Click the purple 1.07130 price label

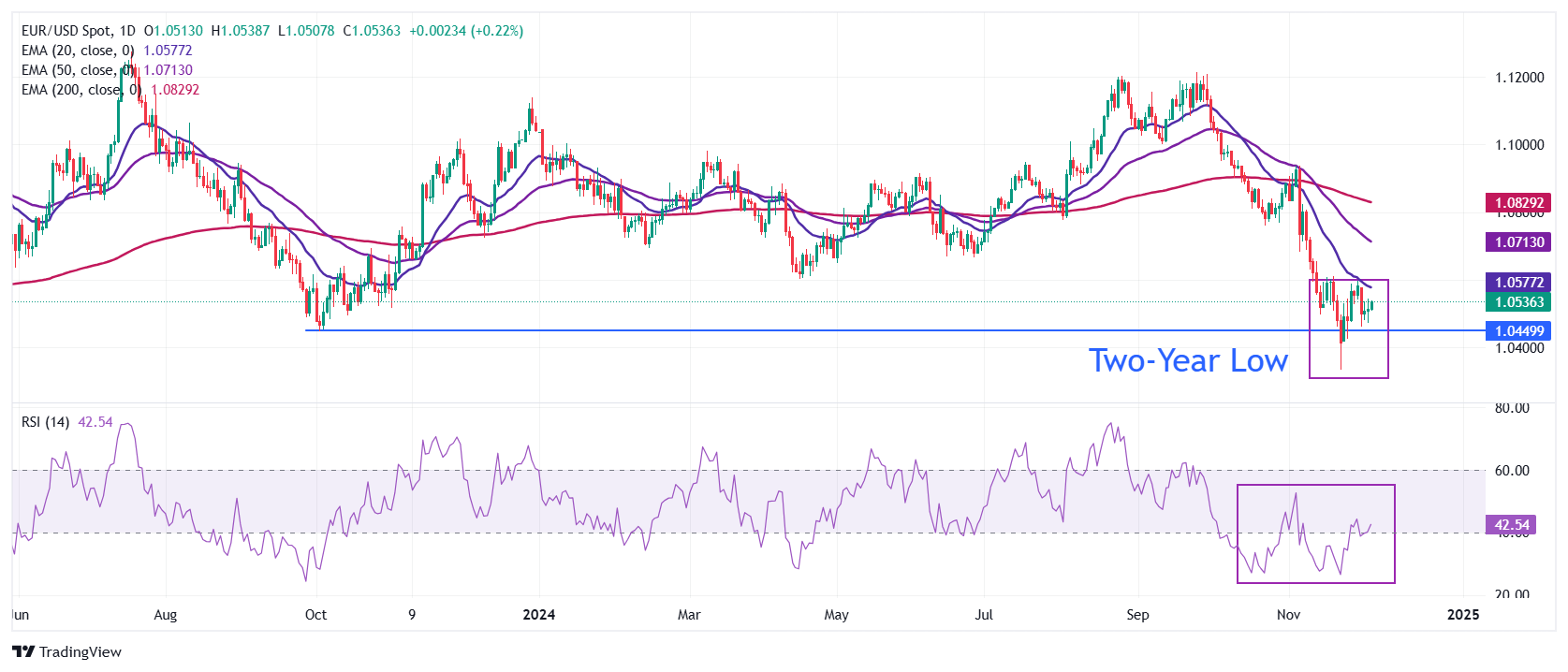[x=1517, y=241]
